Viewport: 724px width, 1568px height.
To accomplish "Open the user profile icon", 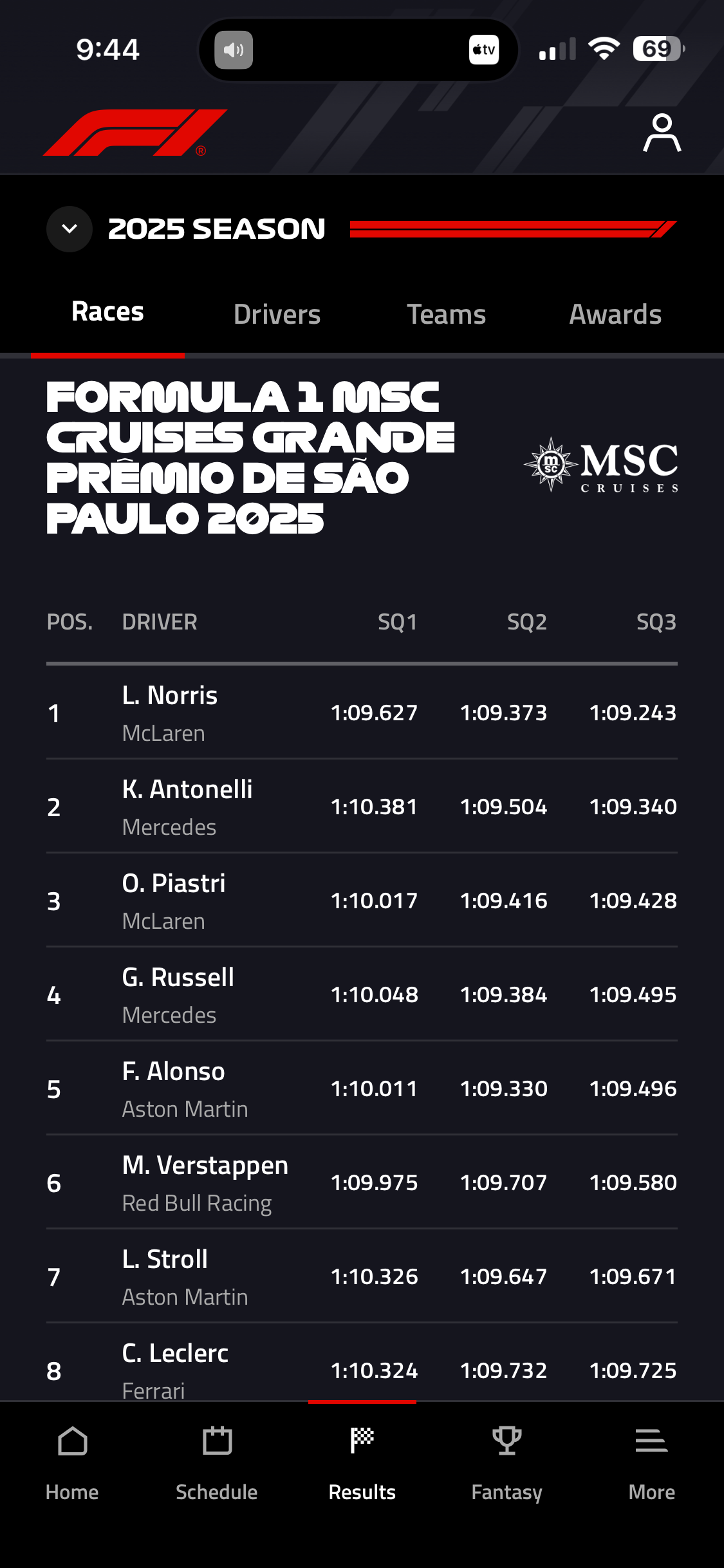I will pyautogui.click(x=662, y=133).
